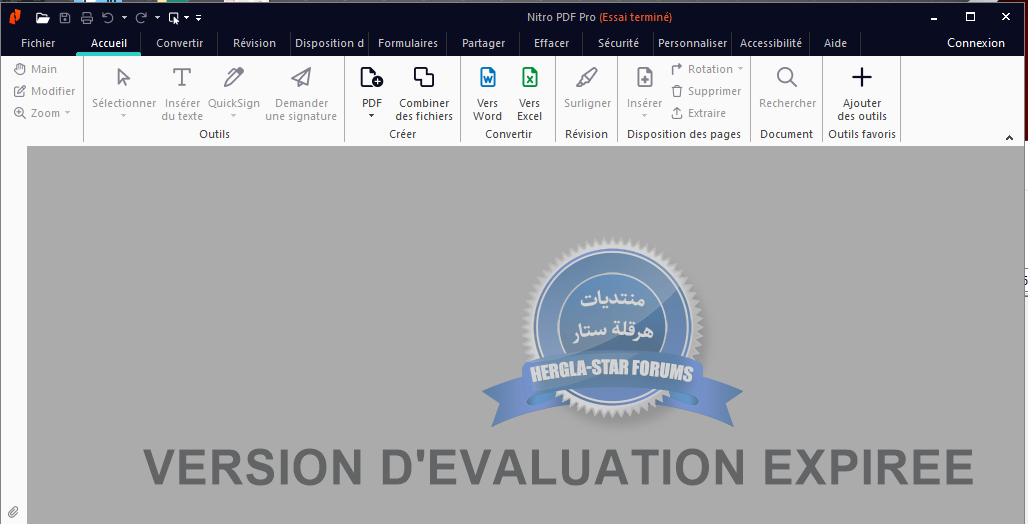Image resolution: width=1028 pixels, height=524 pixels.
Task: Switch to the Accueil tab
Action: (109, 43)
